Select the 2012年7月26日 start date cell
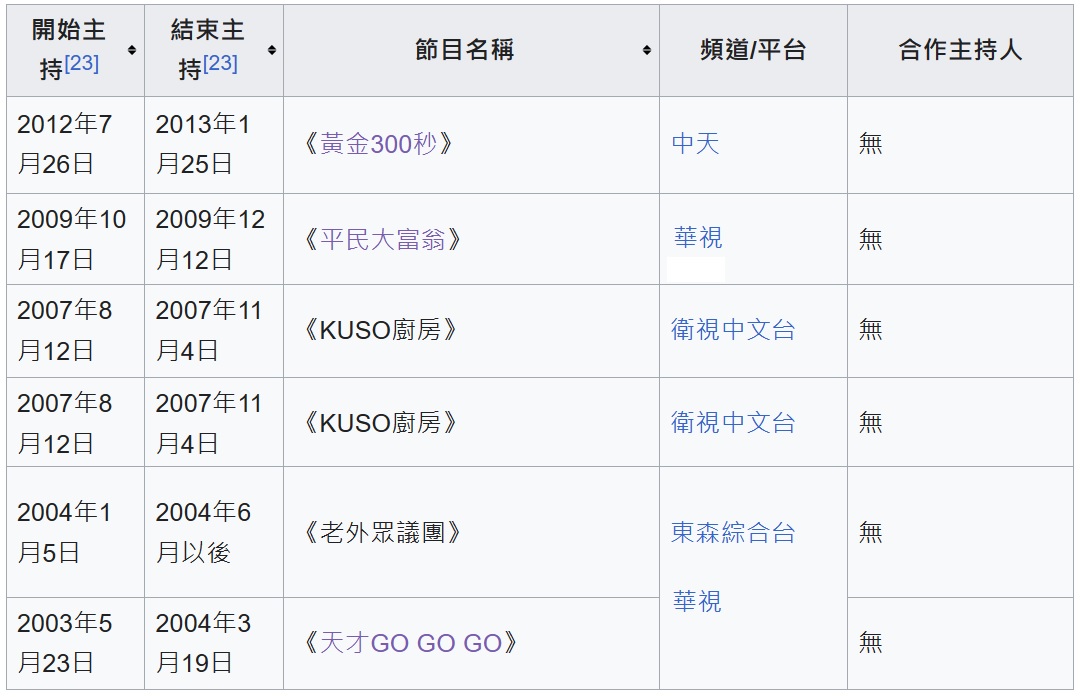Screen dimensions: 1080x697 tap(65, 144)
